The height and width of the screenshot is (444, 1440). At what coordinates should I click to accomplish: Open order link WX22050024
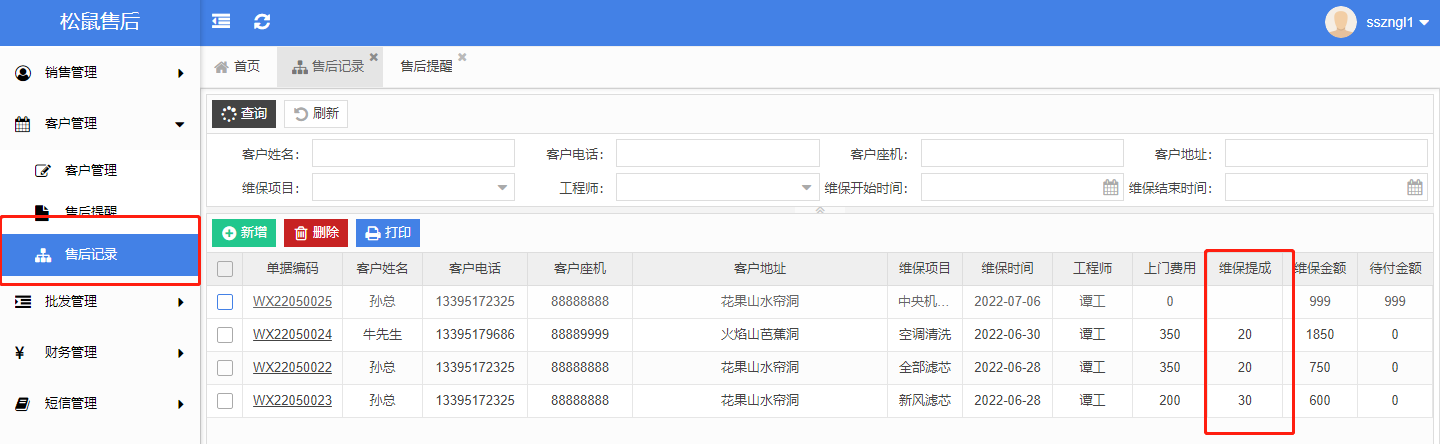pyautogui.click(x=292, y=335)
